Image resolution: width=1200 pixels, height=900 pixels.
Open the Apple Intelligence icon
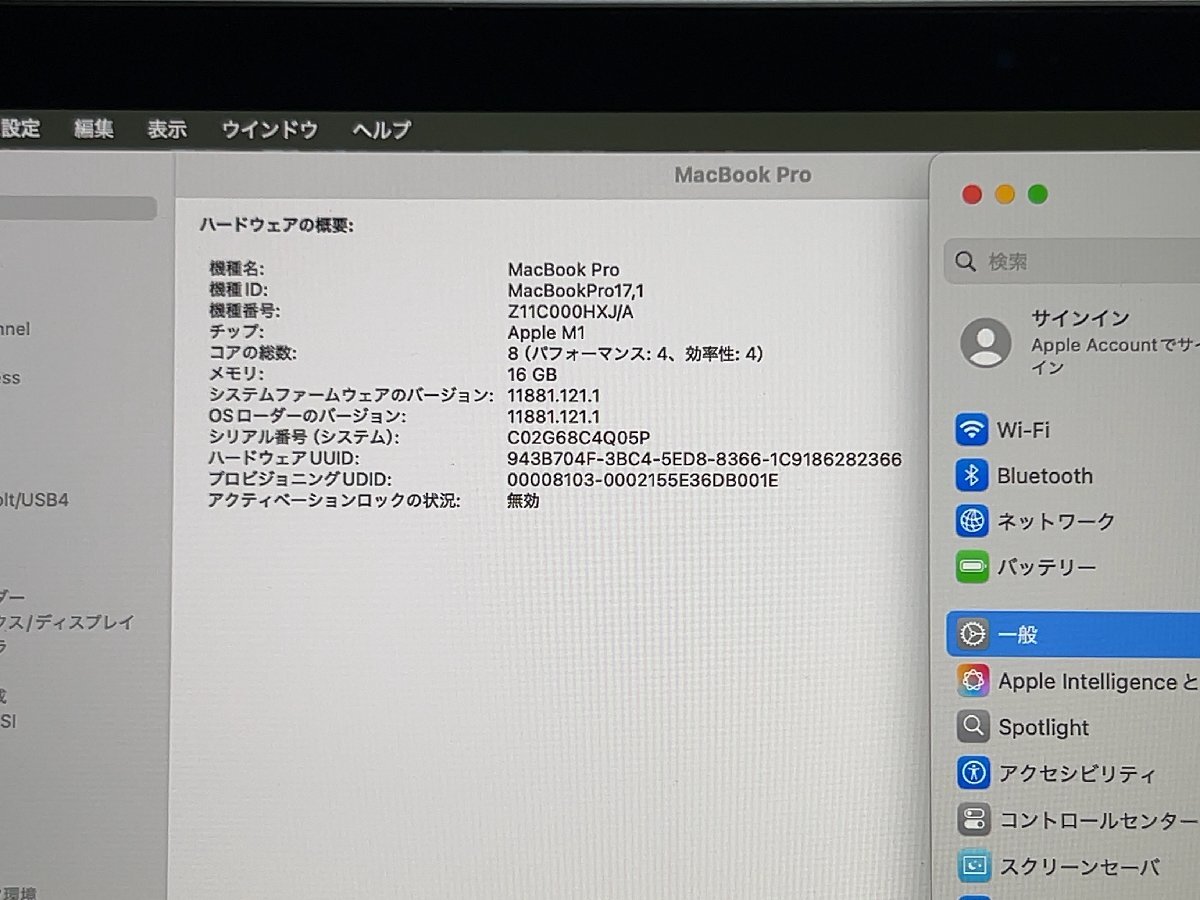tap(973, 681)
